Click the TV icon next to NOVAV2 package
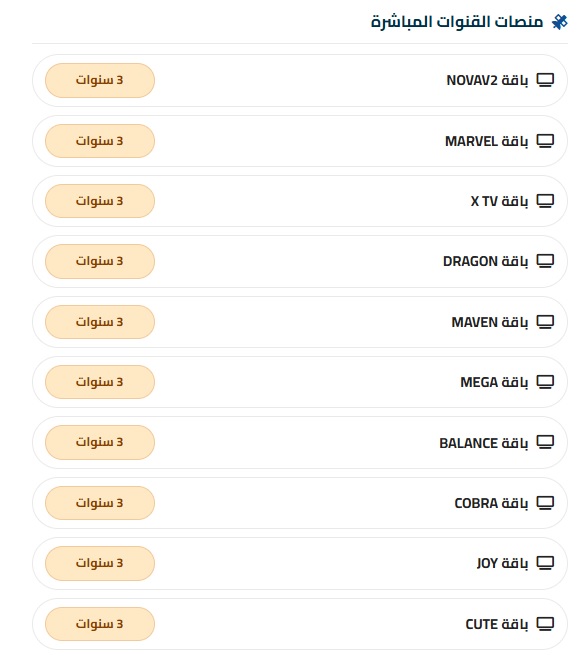The height and width of the screenshot is (658, 586). pos(545,80)
